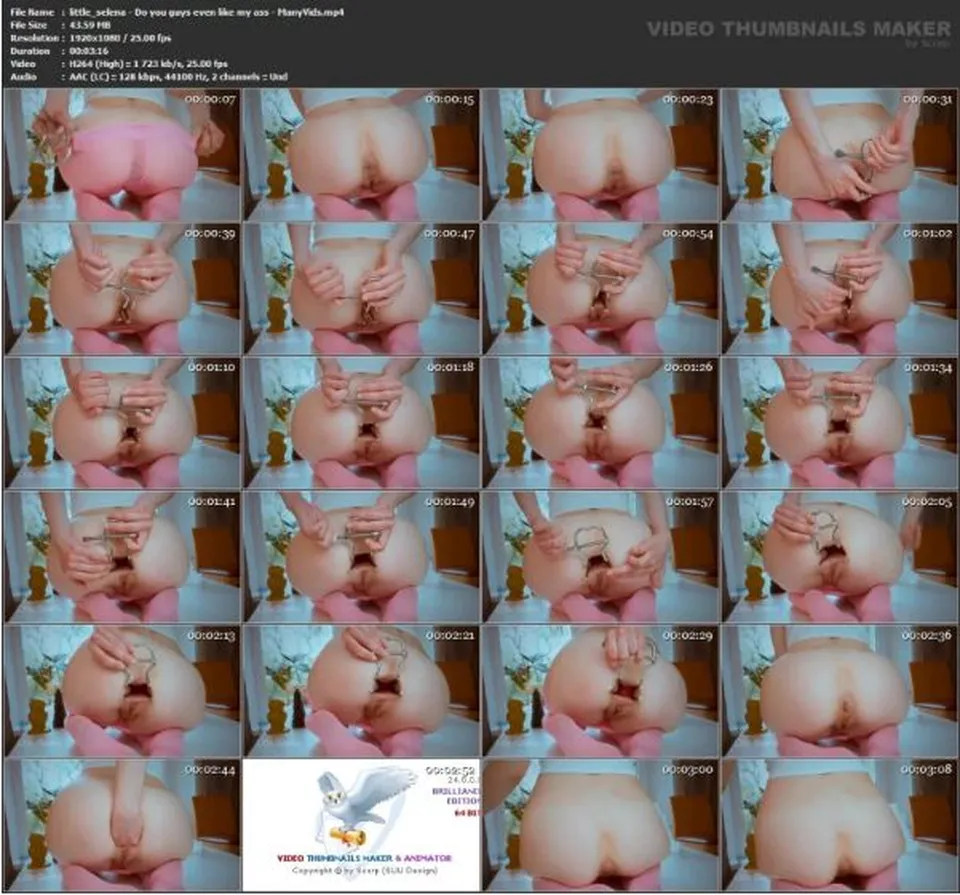This screenshot has width=960, height=895.
Task: Select the frame stamped 00:01:49
Action: click(x=361, y=556)
